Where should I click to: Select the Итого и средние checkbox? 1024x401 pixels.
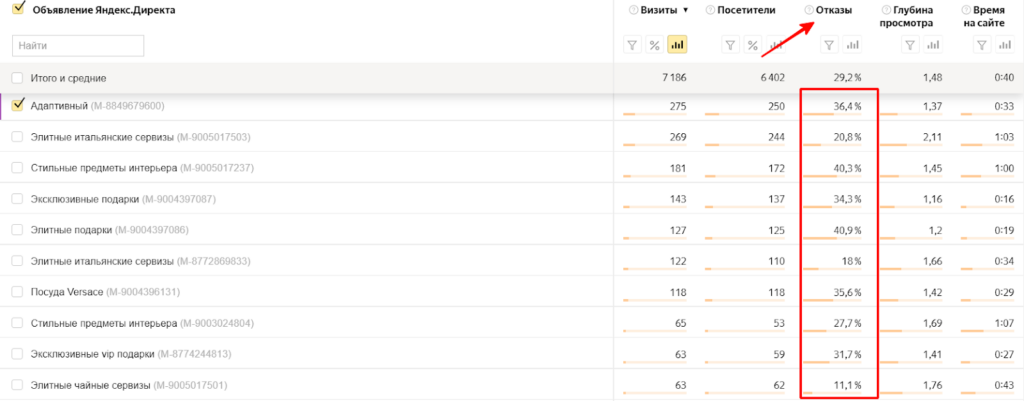[17, 77]
